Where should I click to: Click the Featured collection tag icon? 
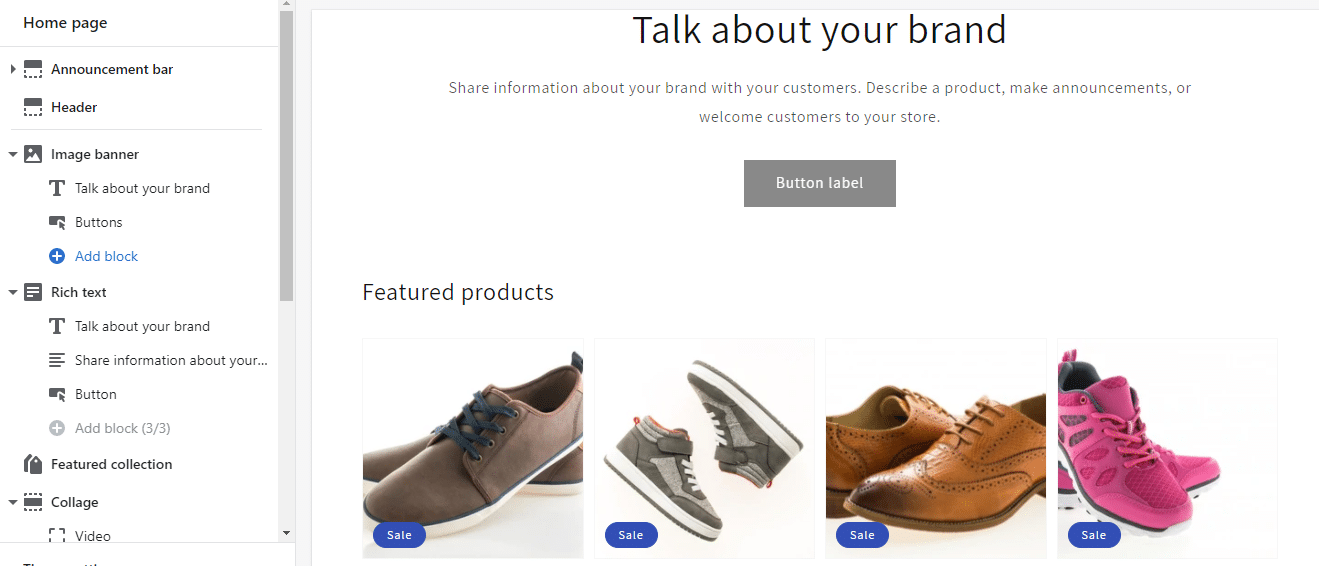pos(33,464)
